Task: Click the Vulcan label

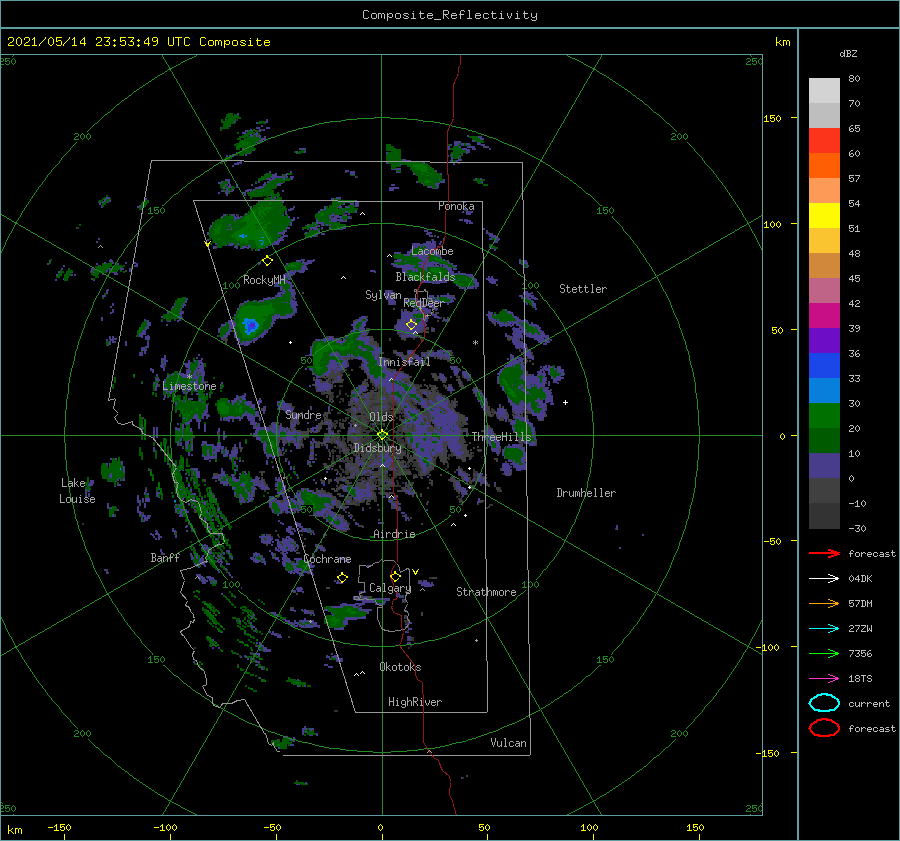Action: tap(508, 743)
